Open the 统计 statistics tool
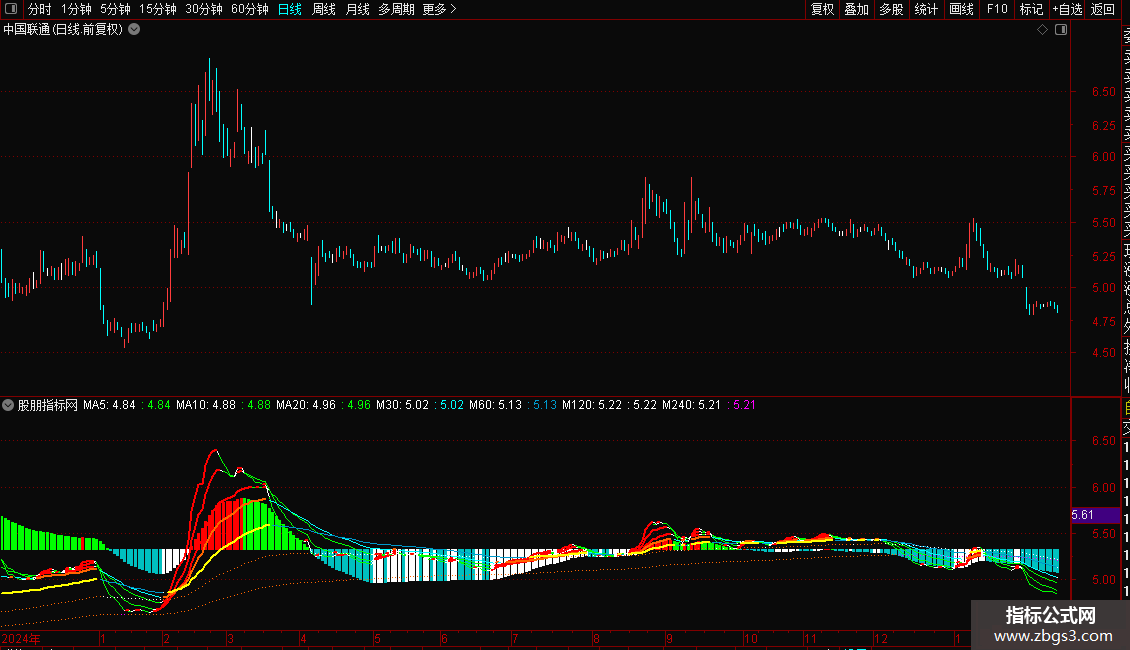The height and width of the screenshot is (650, 1130). point(926,9)
